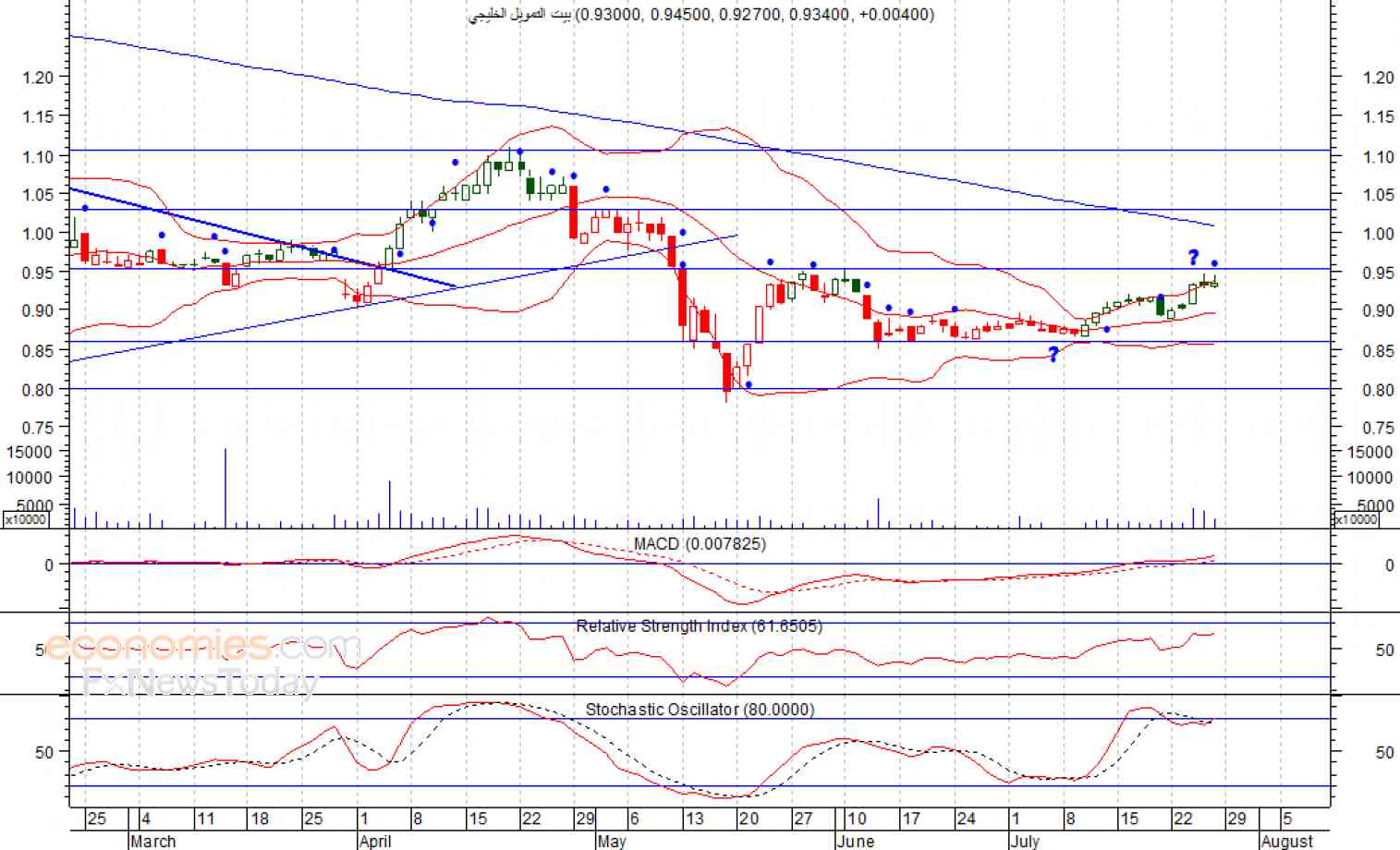
Task: Click the chart title with the price quotes
Action: pos(700,14)
